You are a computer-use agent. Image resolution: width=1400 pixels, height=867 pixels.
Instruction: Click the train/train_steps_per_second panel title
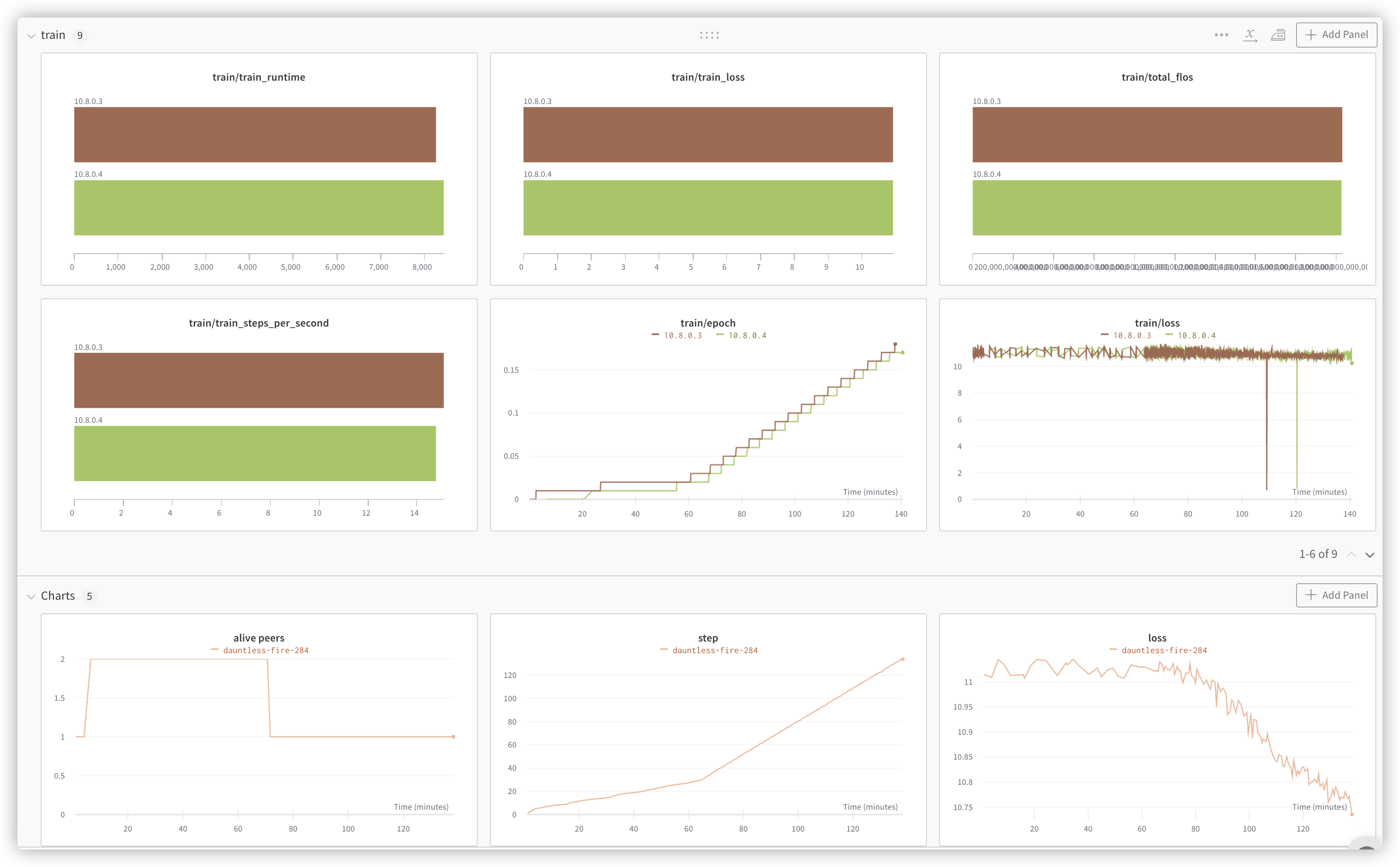(x=258, y=323)
